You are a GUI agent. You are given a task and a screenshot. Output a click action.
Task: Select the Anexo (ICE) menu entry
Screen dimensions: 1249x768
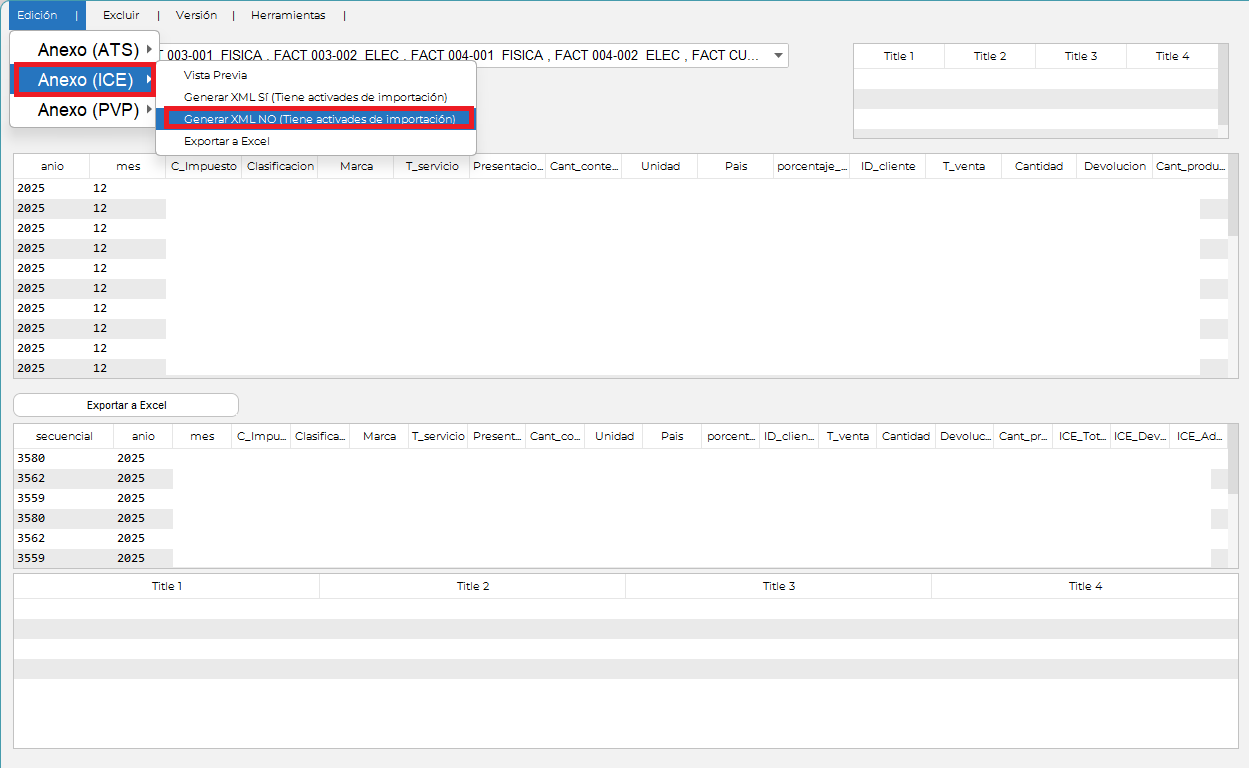[x=86, y=79]
